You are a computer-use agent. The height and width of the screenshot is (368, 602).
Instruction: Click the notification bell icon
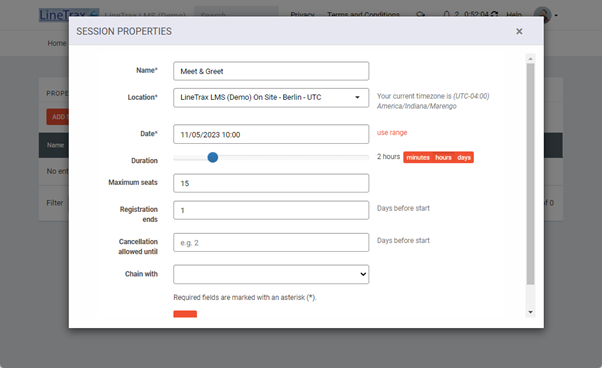[x=446, y=15]
